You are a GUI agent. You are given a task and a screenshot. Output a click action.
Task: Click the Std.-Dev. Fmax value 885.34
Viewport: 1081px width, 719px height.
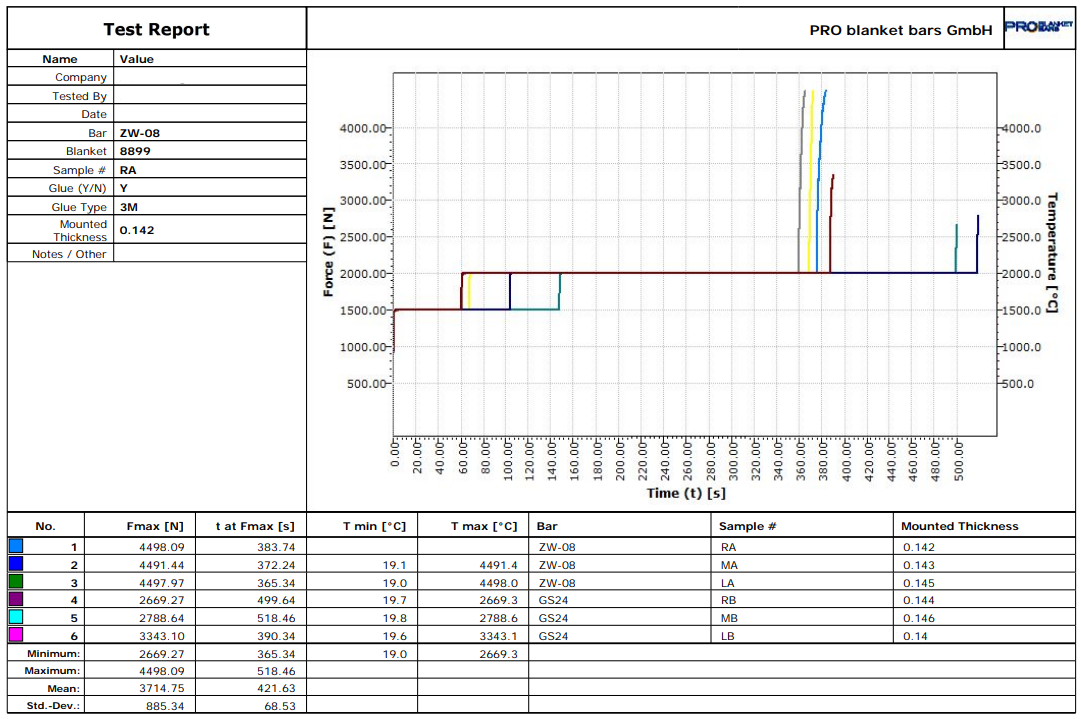click(165, 707)
